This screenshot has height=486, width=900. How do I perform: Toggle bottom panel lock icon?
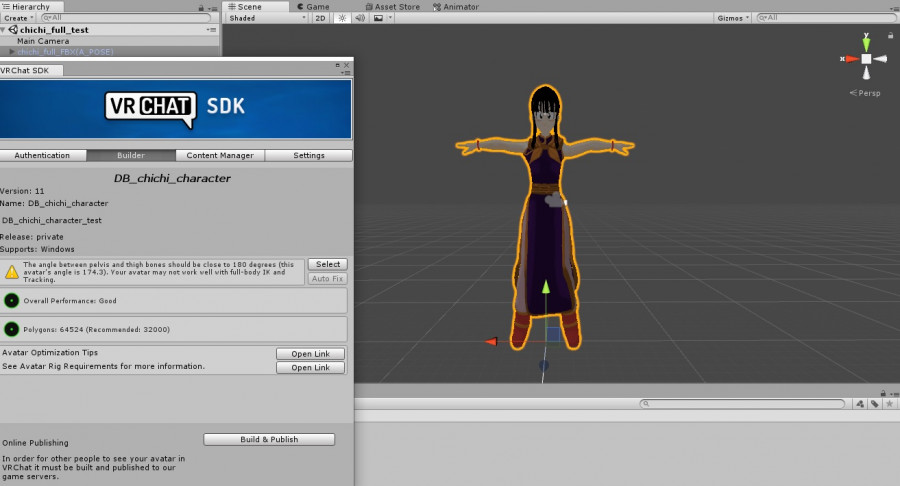point(883,393)
